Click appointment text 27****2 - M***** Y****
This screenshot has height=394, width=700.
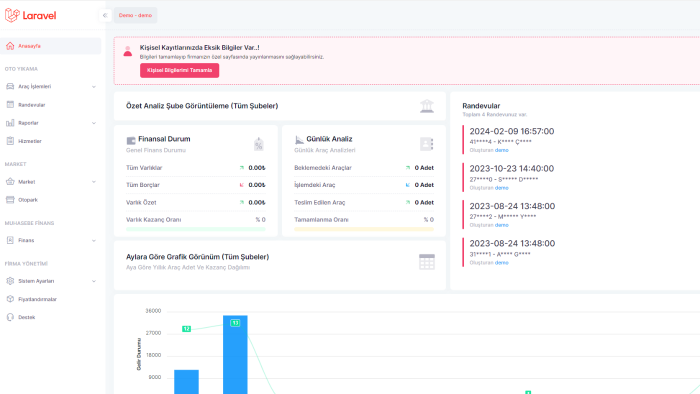point(503,217)
